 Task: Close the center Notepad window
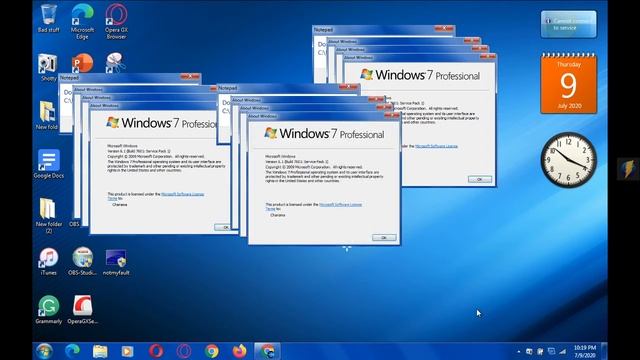pos(349,87)
